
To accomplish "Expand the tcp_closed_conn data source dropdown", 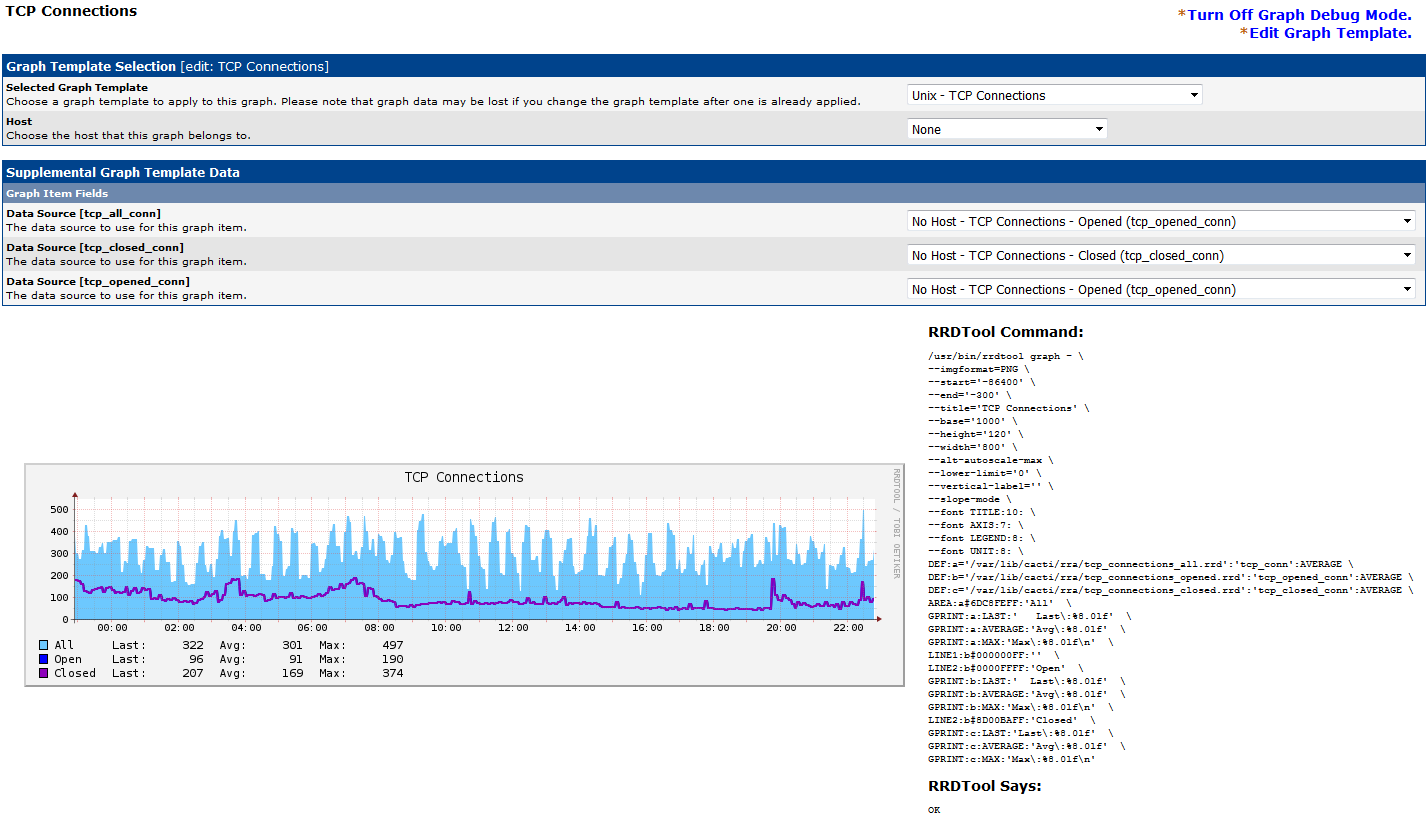I will 1161,255.
